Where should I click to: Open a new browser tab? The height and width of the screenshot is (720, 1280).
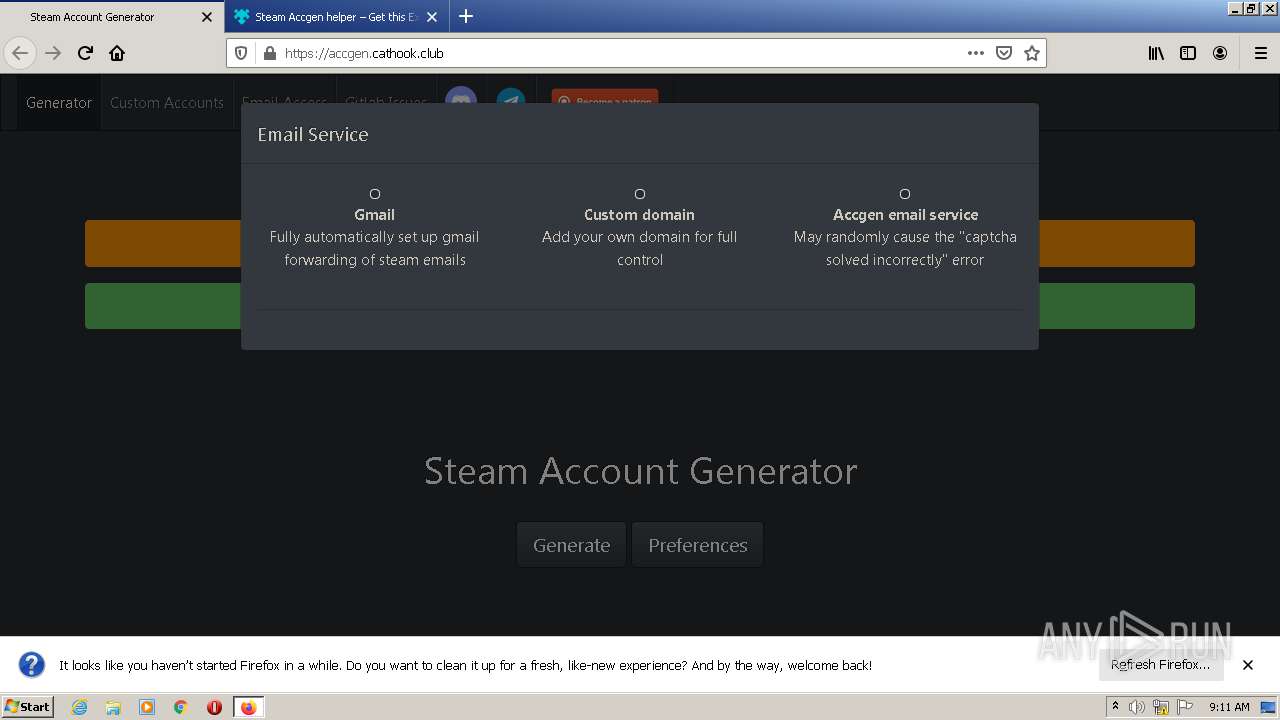466,16
